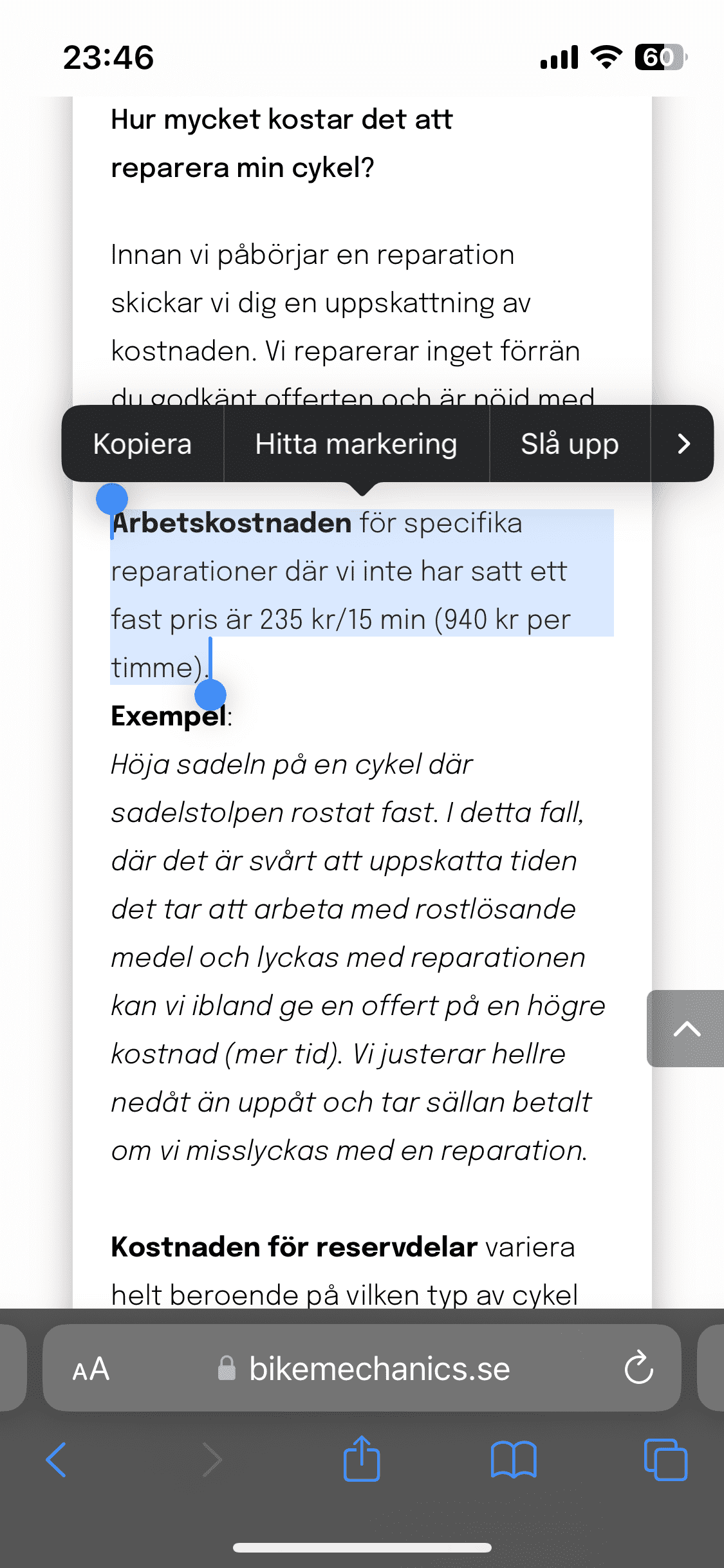Tap the bikemechanics.se address field
This screenshot has height=1568, width=724.
tap(379, 1368)
